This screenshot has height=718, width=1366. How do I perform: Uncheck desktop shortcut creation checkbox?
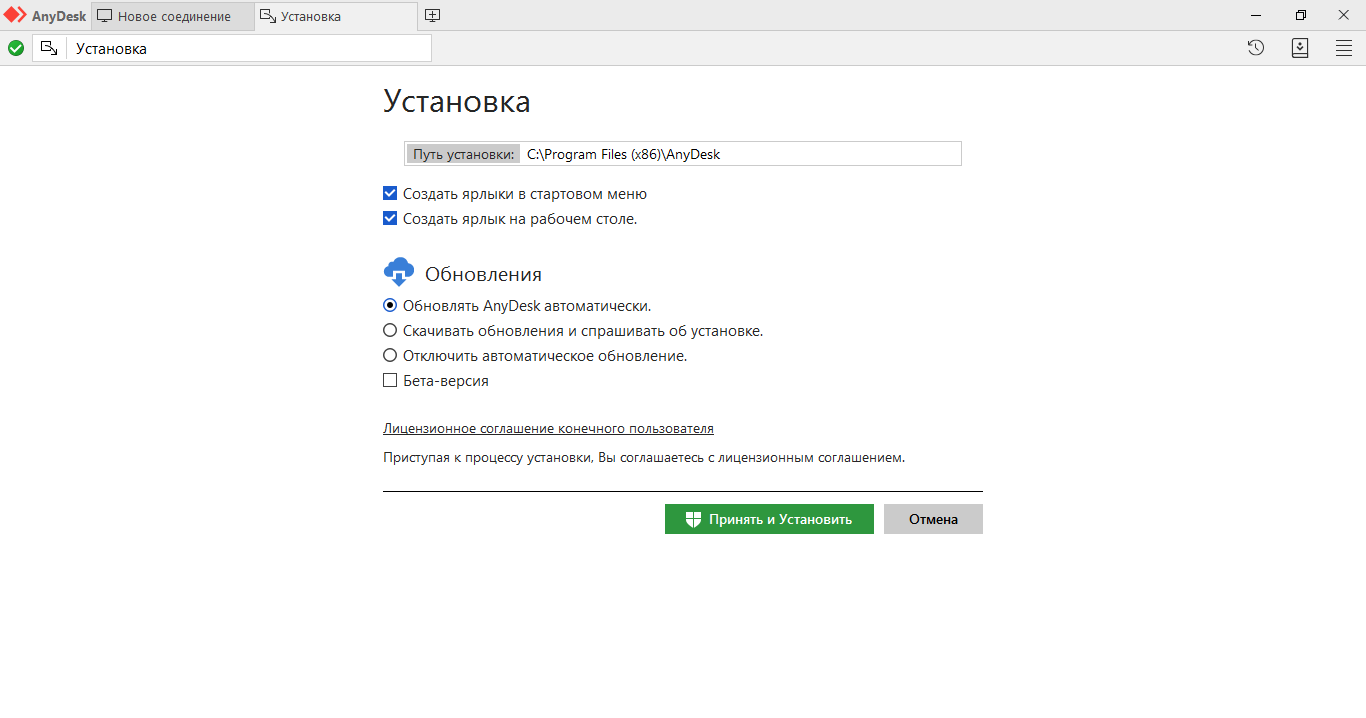[x=390, y=219]
